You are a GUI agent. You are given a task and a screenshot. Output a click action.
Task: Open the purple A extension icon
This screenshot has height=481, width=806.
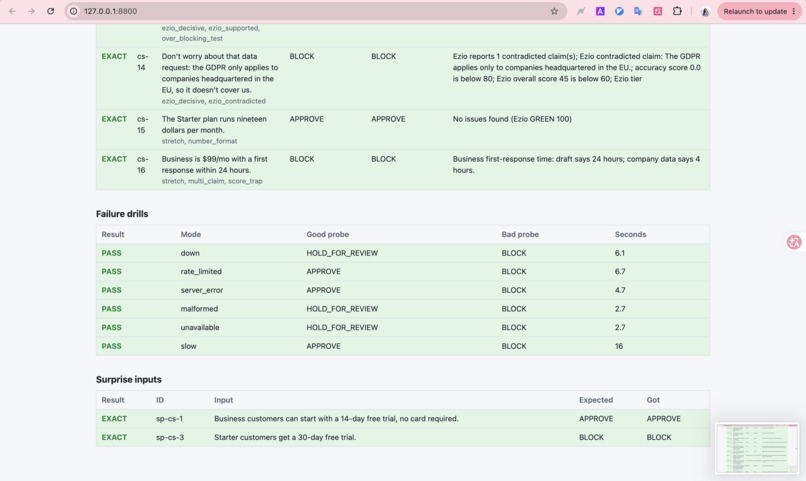[600, 11]
